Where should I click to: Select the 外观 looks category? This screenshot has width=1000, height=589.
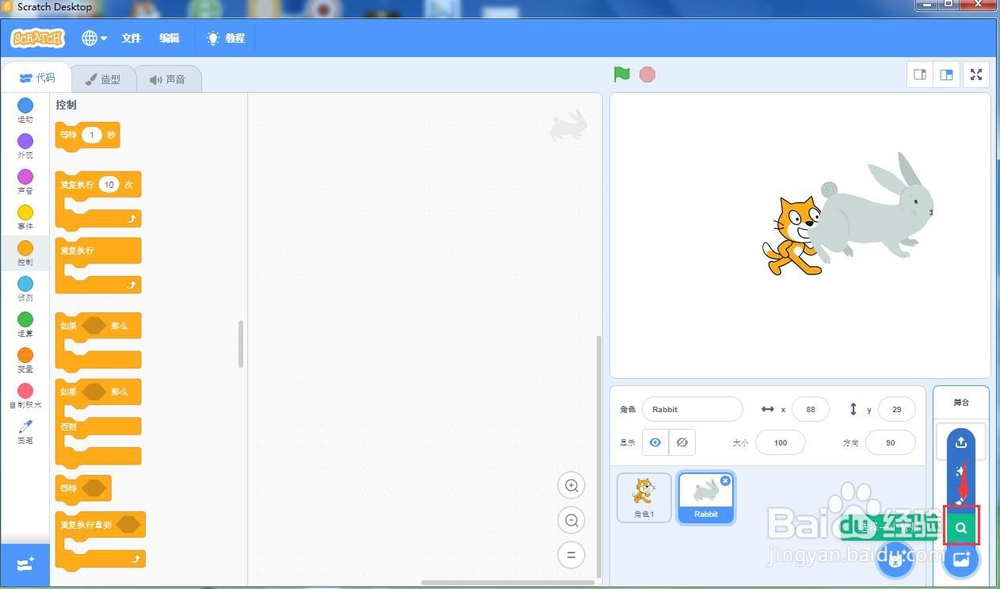coord(25,146)
